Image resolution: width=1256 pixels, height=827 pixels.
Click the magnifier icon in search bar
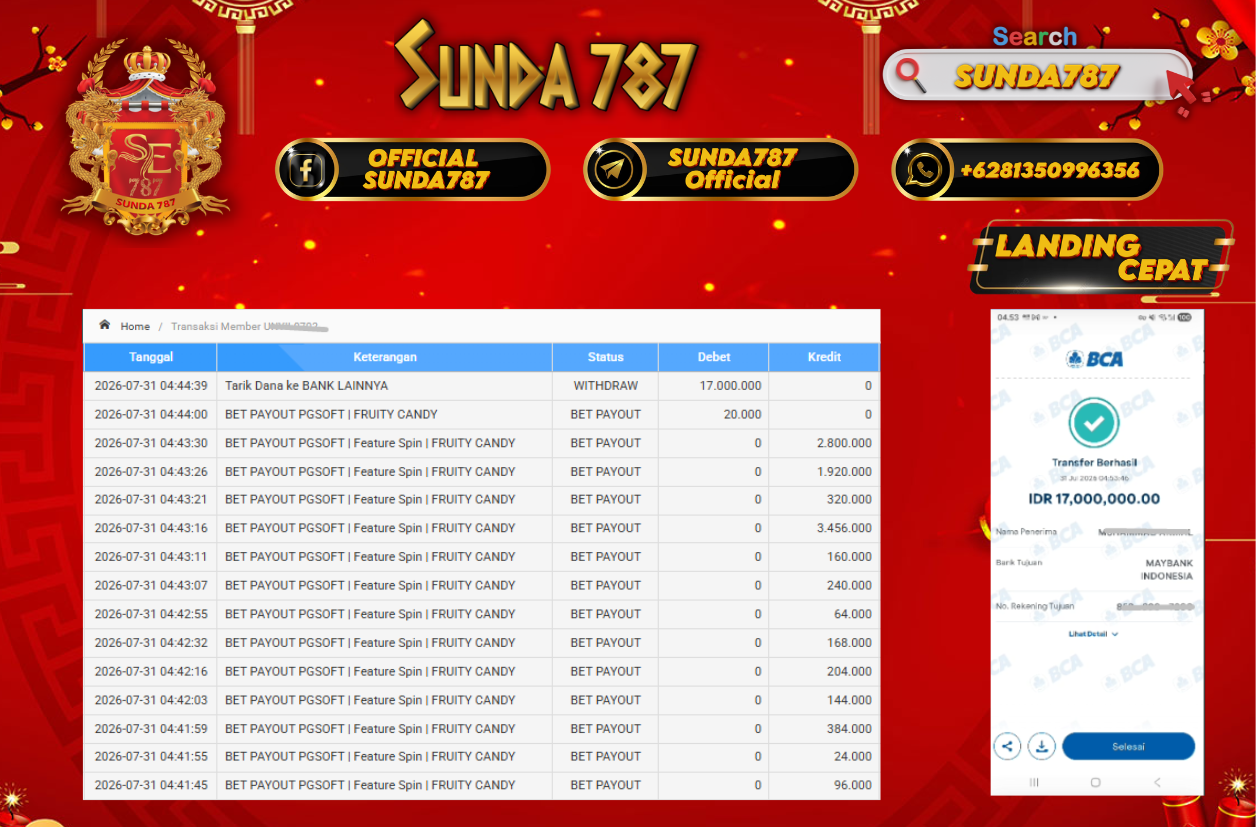pos(911,75)
